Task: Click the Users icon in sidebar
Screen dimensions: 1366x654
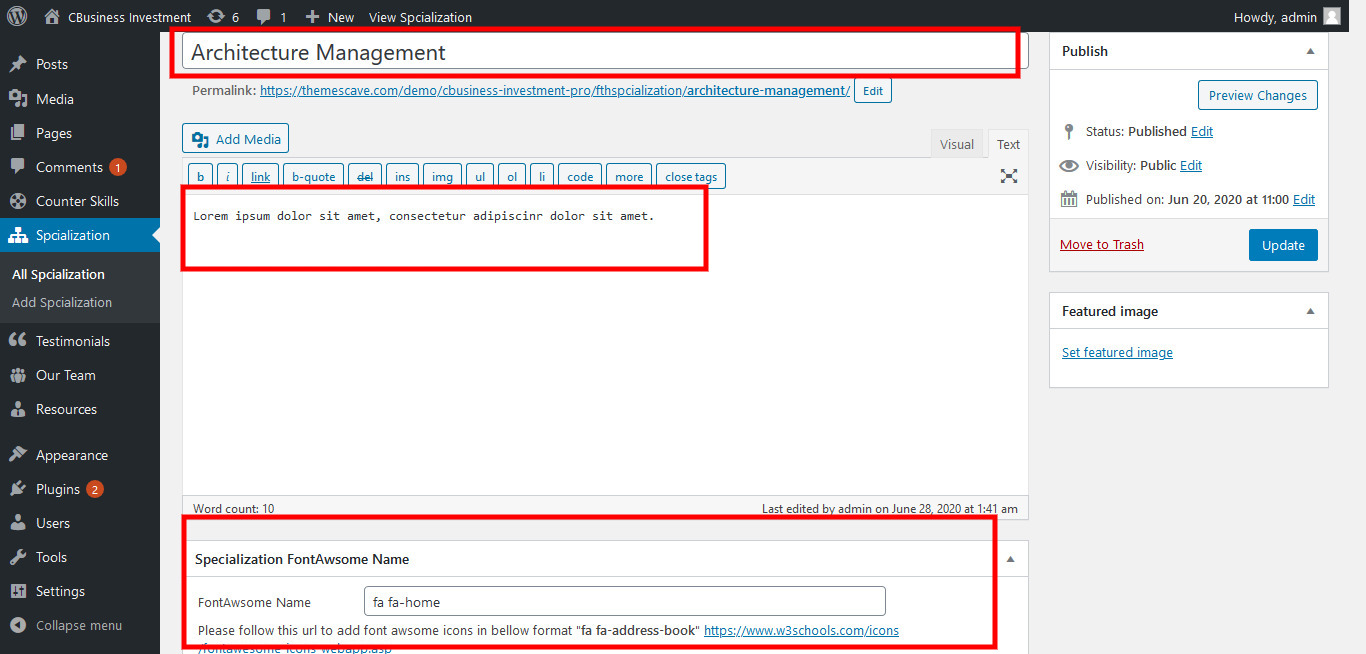Action: click(18, 523)
